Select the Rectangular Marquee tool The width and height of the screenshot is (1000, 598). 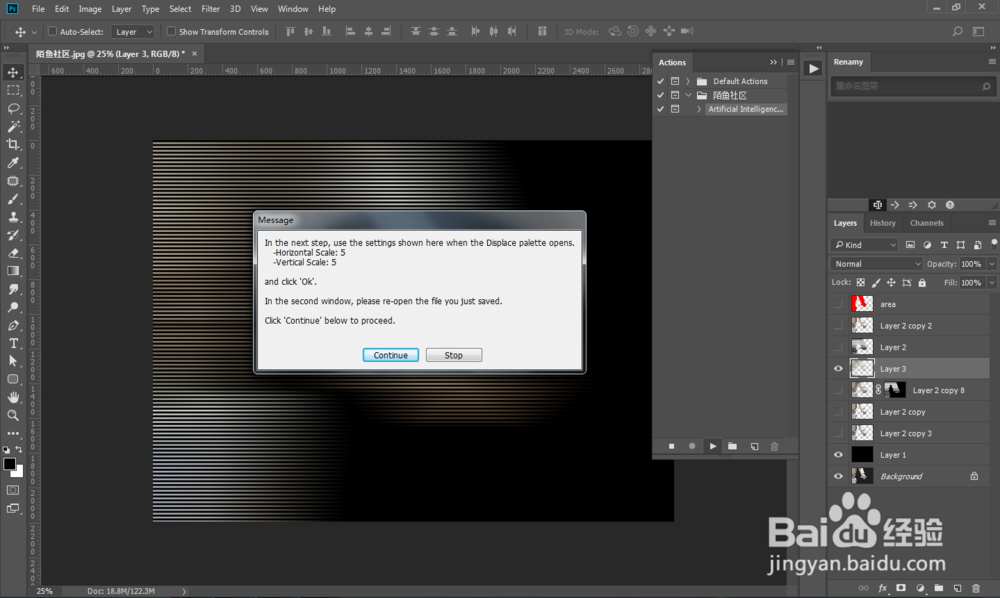point(13,90)
